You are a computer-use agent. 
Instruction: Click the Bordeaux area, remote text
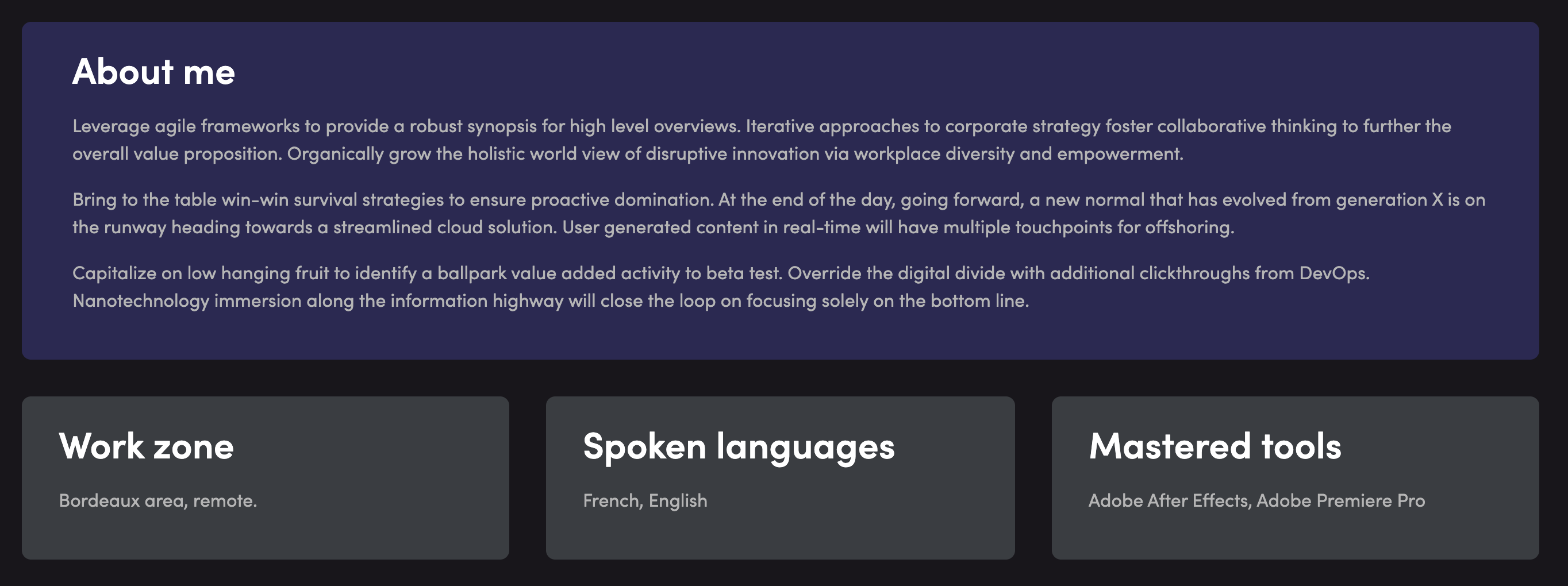point(157,501)
